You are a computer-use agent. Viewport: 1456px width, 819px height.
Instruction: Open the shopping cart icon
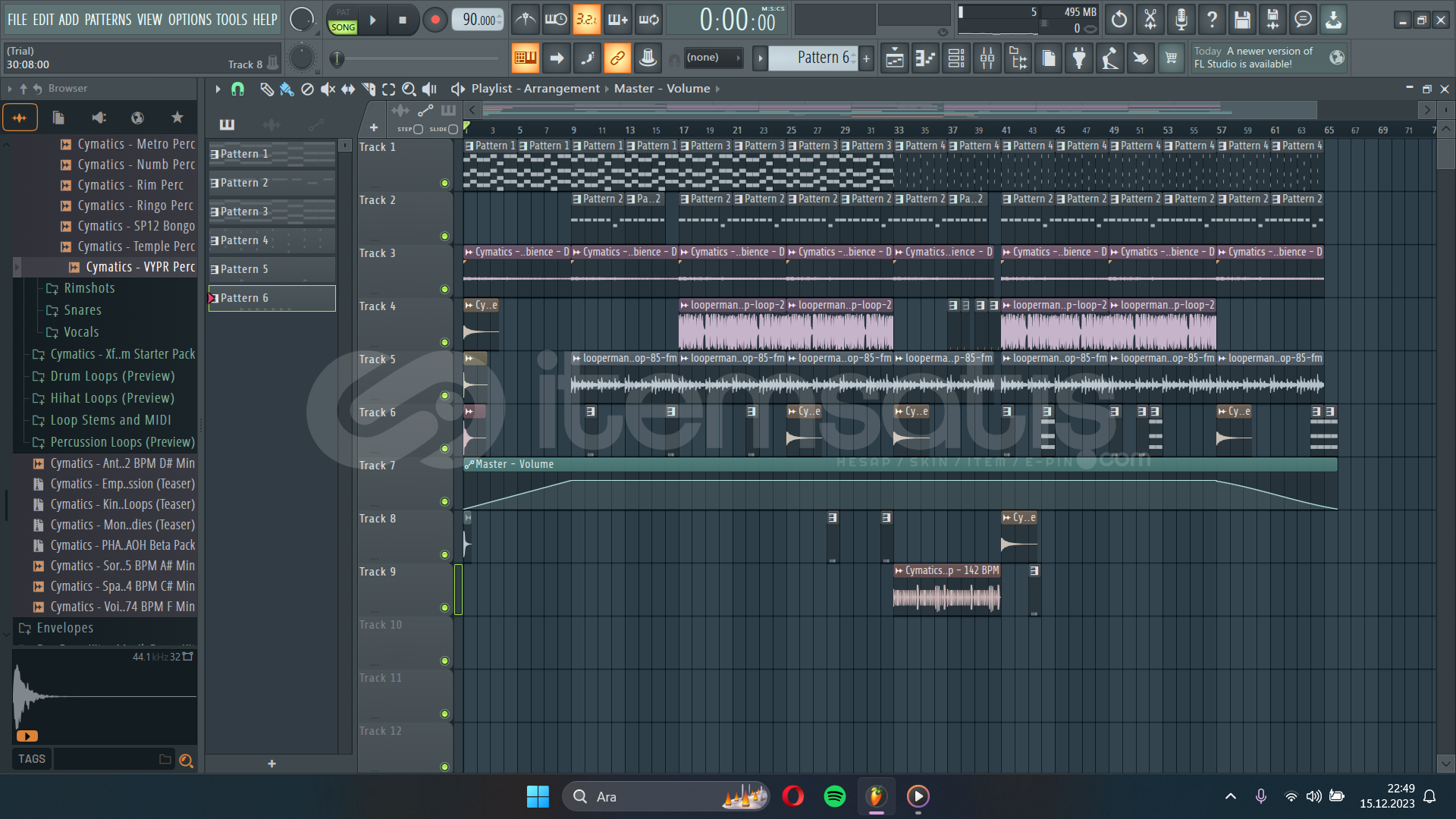1172,58
